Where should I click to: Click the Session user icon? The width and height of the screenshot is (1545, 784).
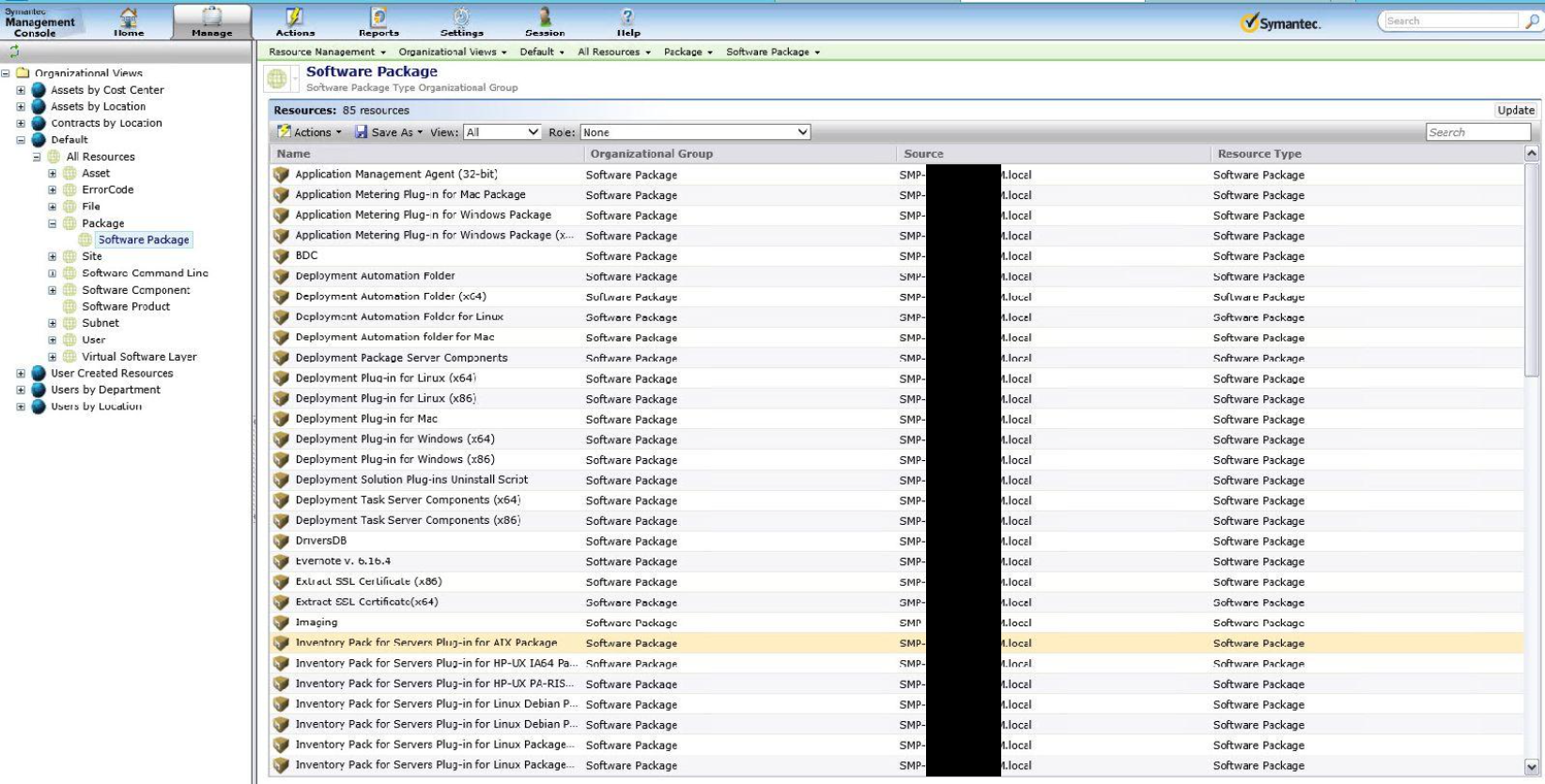pos(545,17)
